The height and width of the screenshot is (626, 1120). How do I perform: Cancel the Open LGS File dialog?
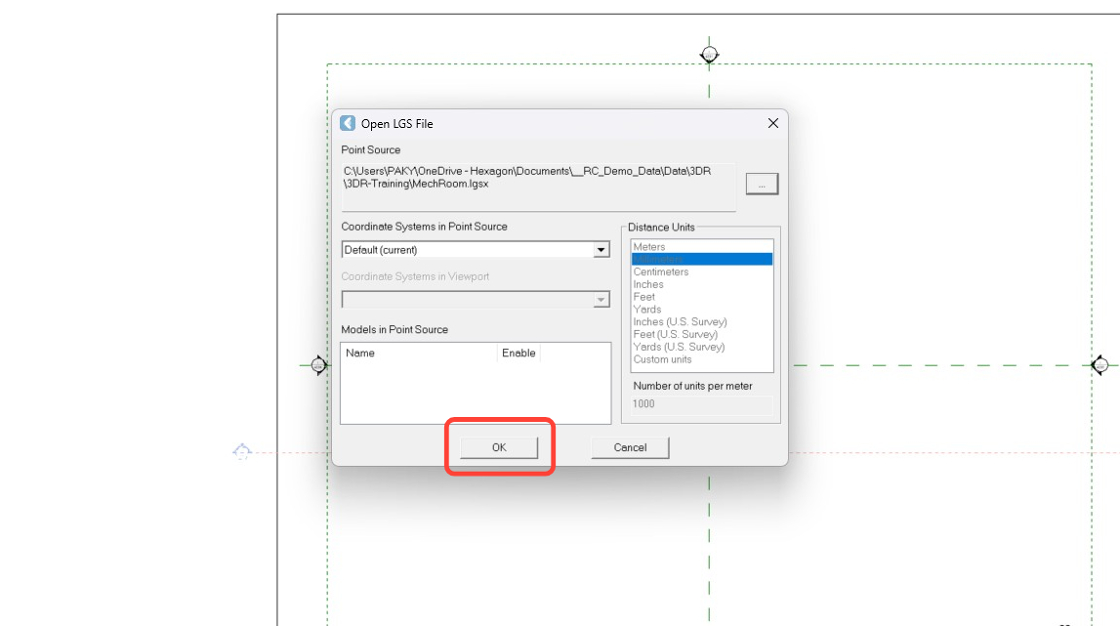click(x=630, y=447)
